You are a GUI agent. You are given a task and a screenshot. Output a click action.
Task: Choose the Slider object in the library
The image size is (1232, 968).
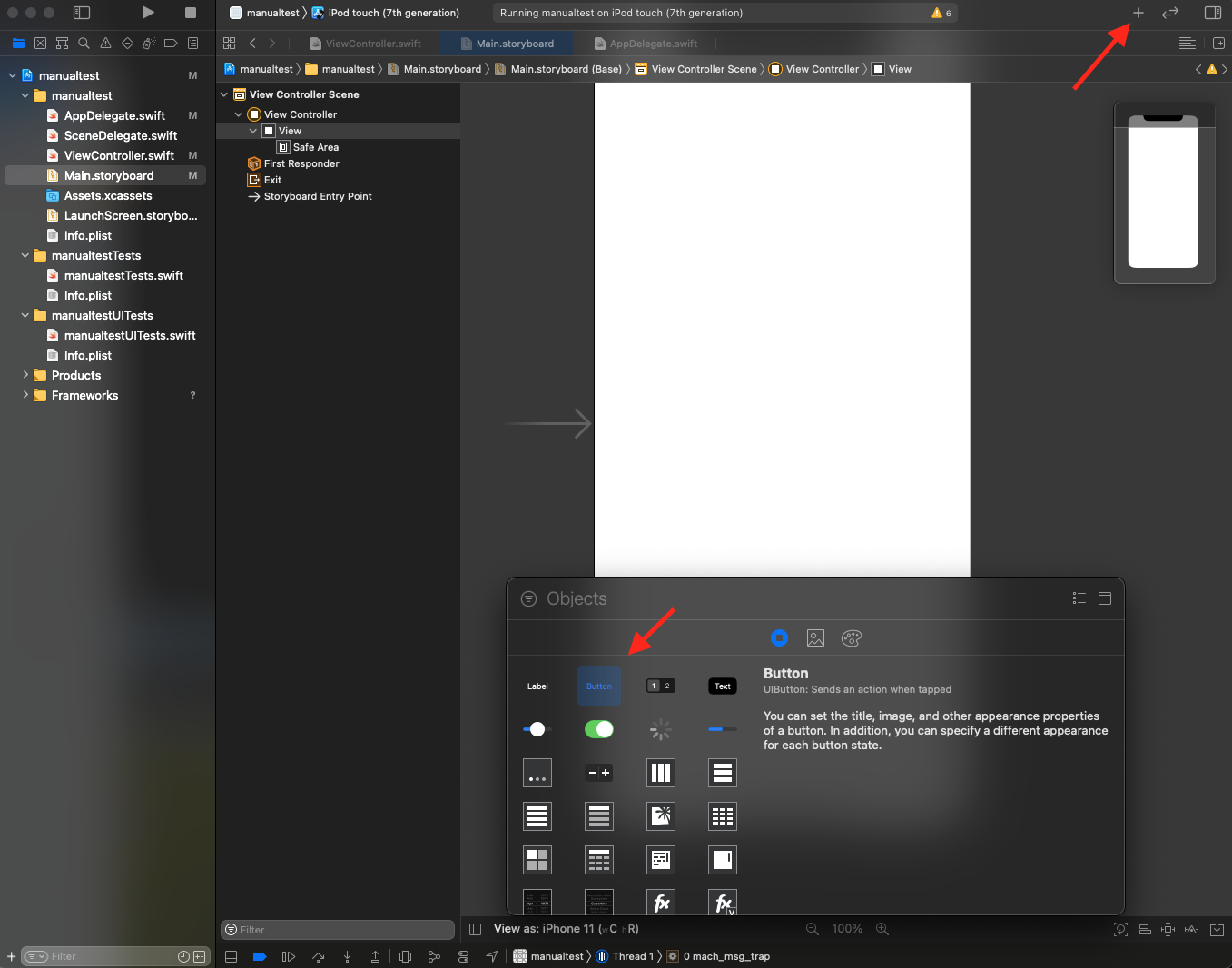(537, 729)
